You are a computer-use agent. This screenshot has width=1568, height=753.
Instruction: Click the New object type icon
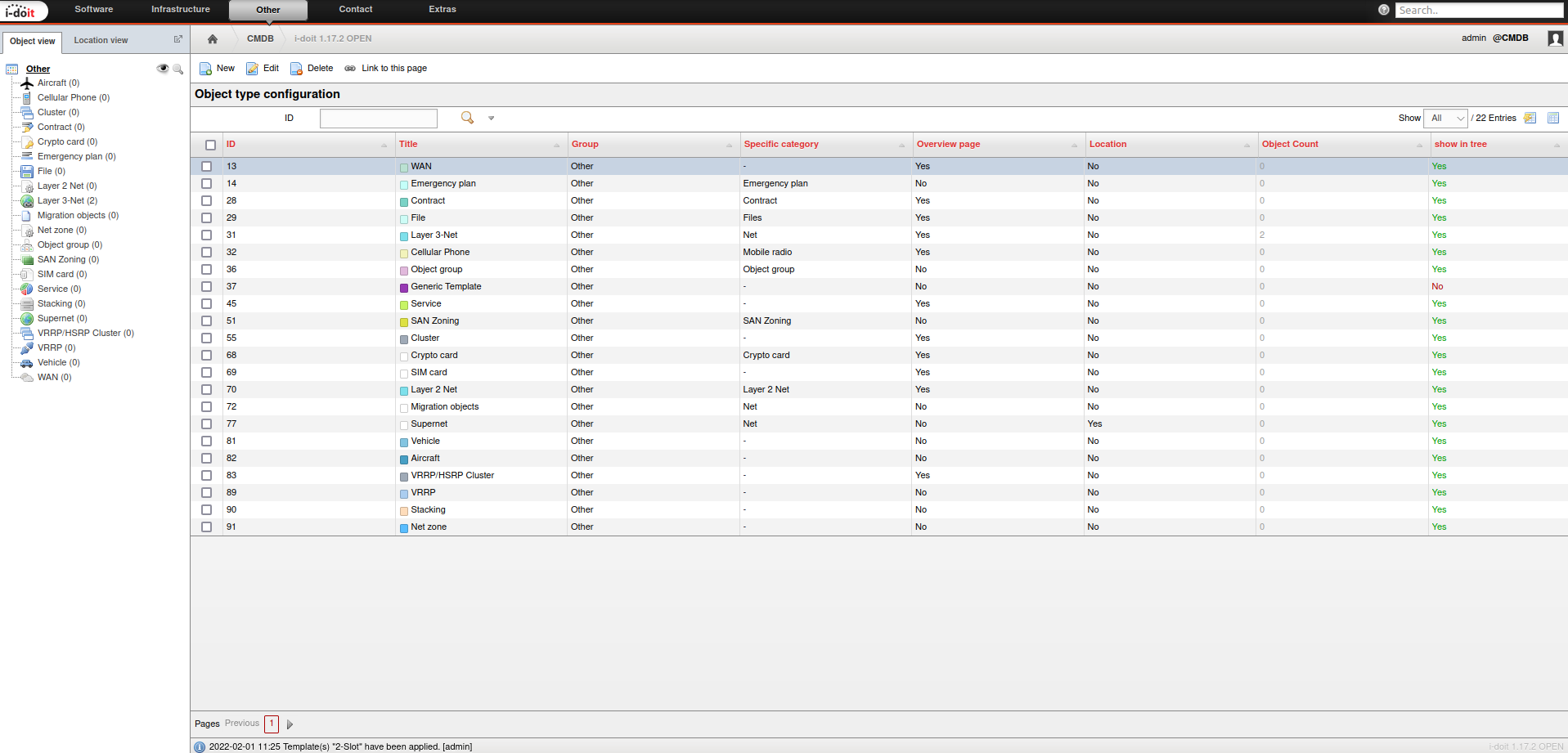pos(206,69)
